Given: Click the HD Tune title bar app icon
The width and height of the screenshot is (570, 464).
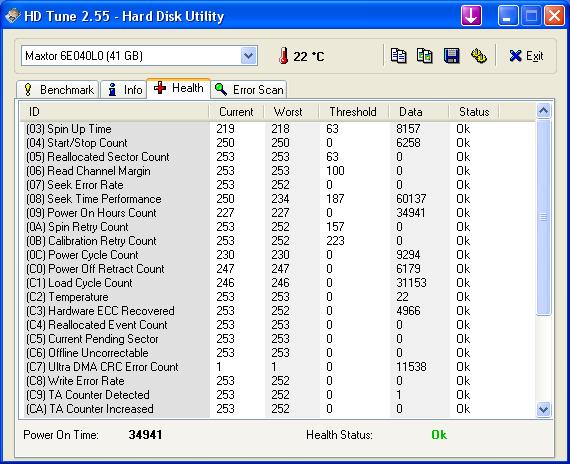Looking at the screenshot, I should (12, 16).
